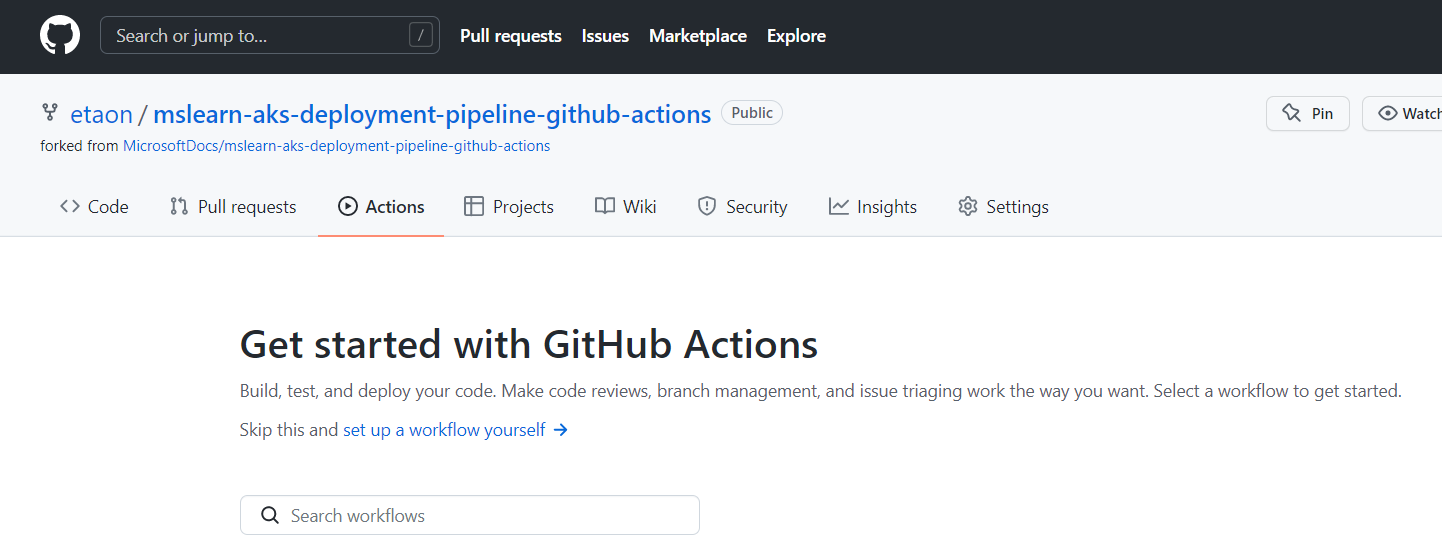Click magnifier icon in Search workflows box
1442x549 pixels.
coord(269,515)
